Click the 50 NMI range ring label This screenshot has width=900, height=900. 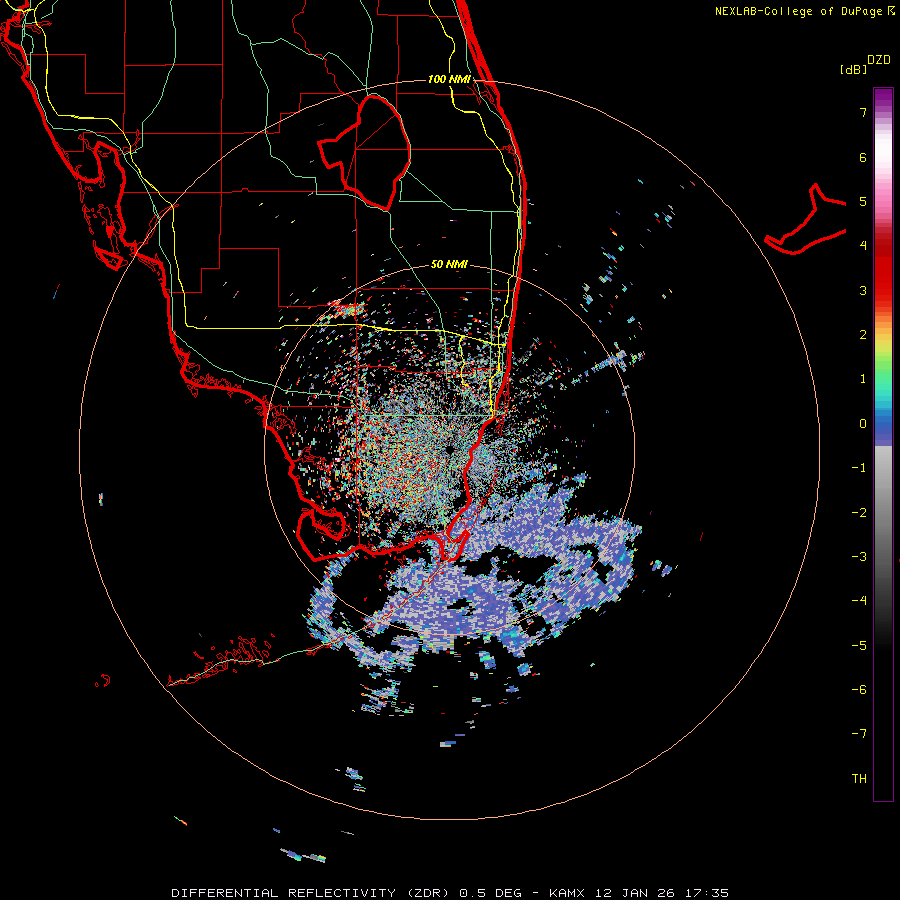449,264
